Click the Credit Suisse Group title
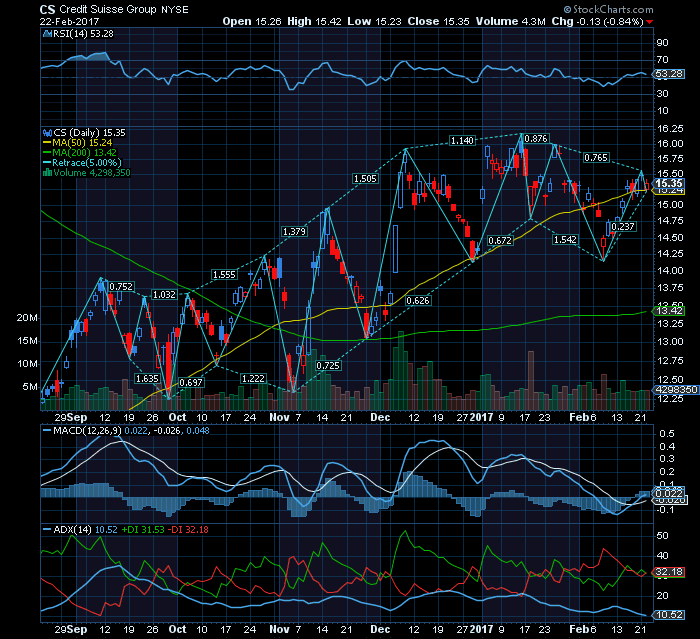 (108, 9)
